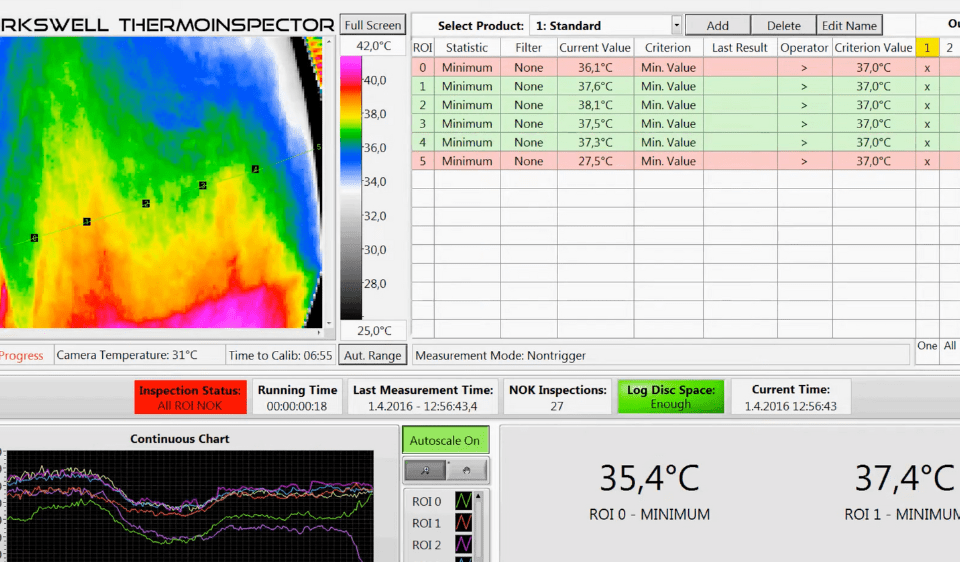Image resolution: width=960 pixels, height=562 pixels.
Task: Click Running Time 00:00:00:18
Action: click(x=297, y=406)
